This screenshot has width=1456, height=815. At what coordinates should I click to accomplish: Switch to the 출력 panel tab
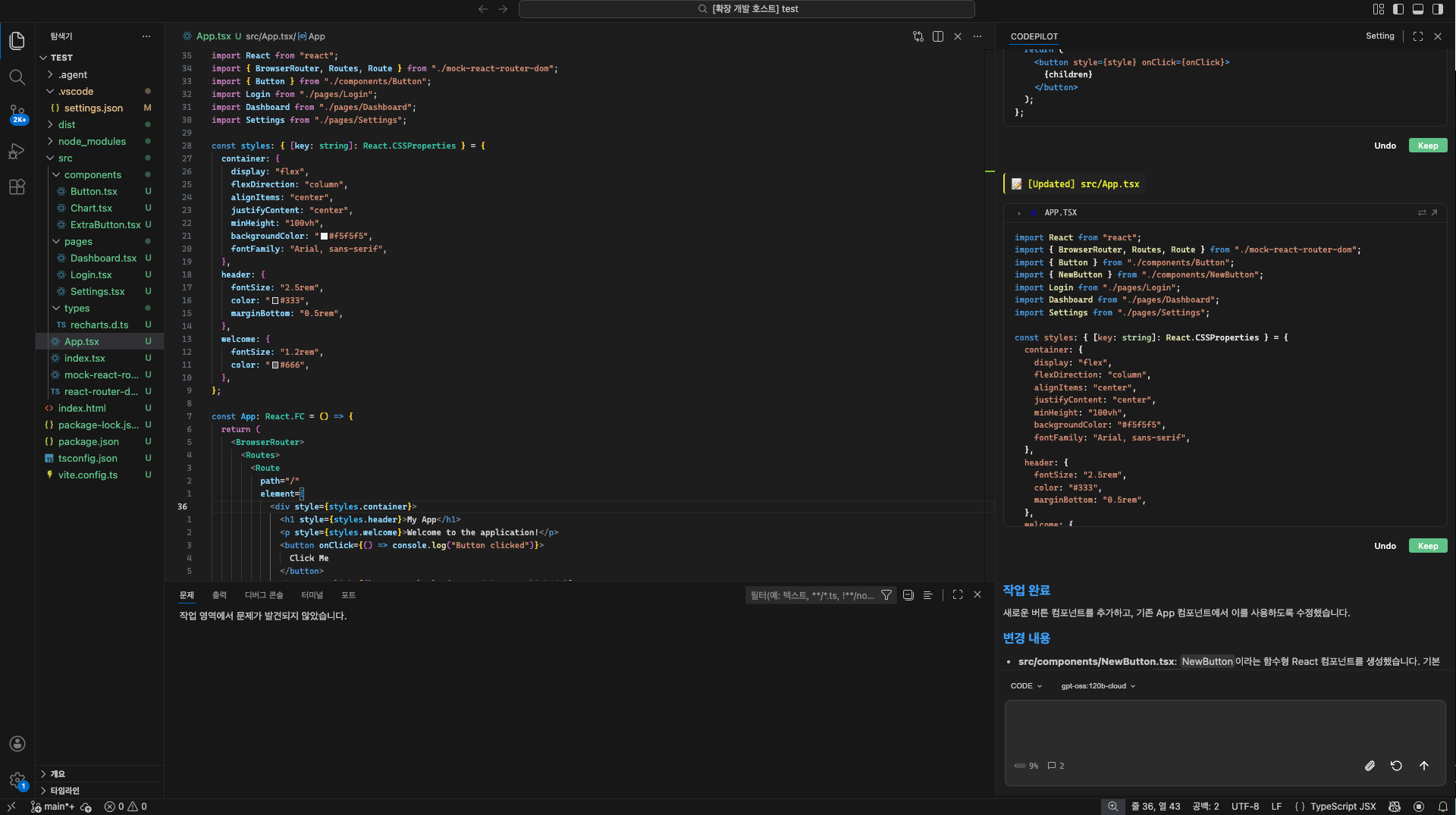[219, 595]
